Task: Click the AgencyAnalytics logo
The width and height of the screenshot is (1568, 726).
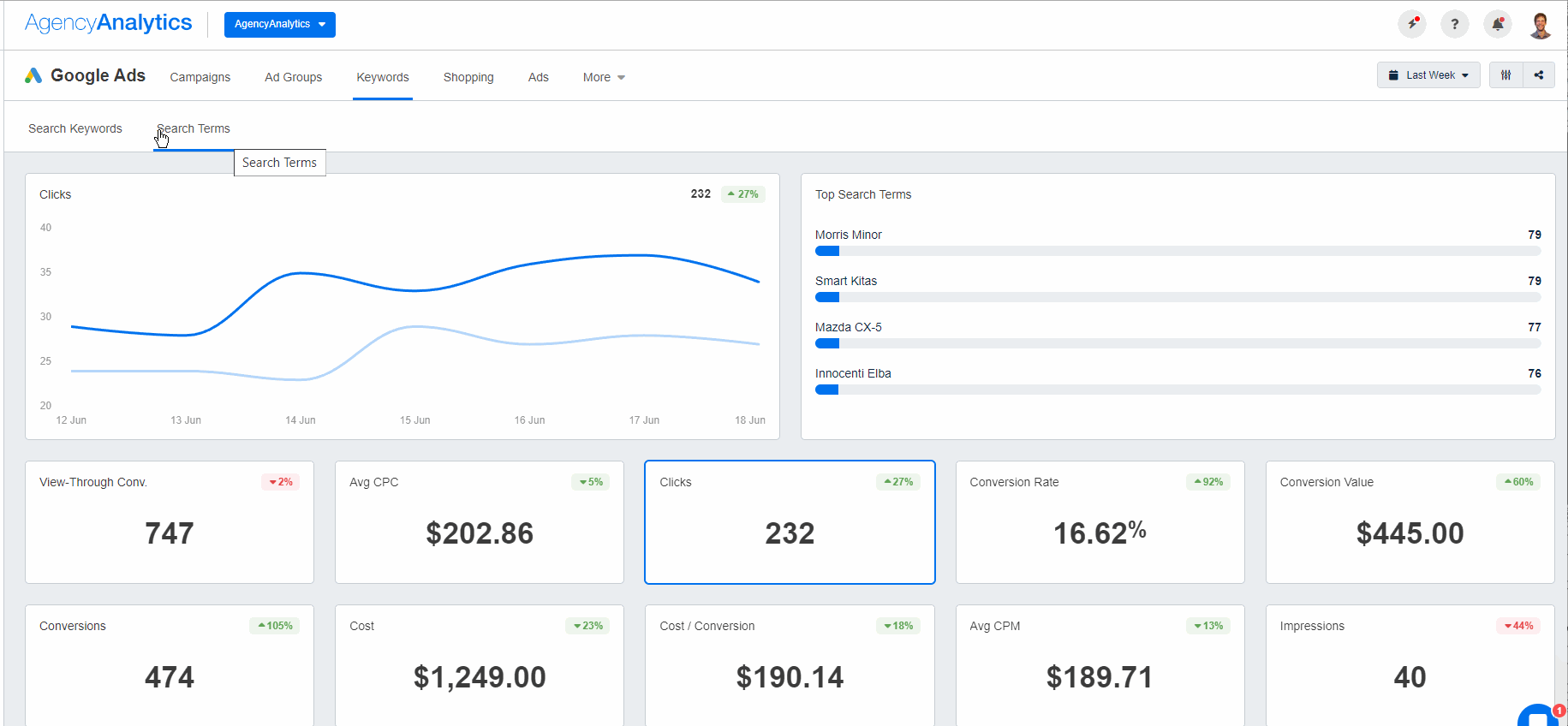Action: coord(109,23)
